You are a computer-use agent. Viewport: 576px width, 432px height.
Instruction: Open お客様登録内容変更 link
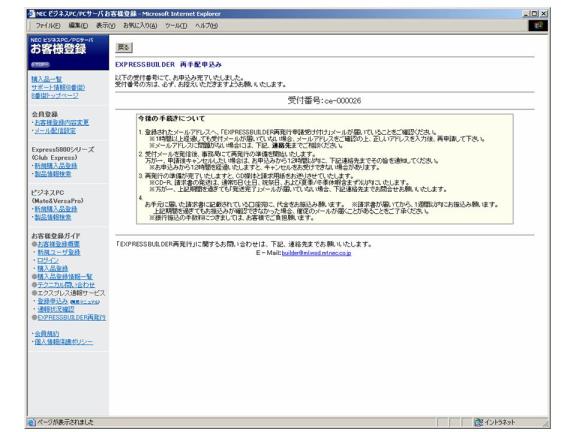pyautogui.click(x=62, y=122)
